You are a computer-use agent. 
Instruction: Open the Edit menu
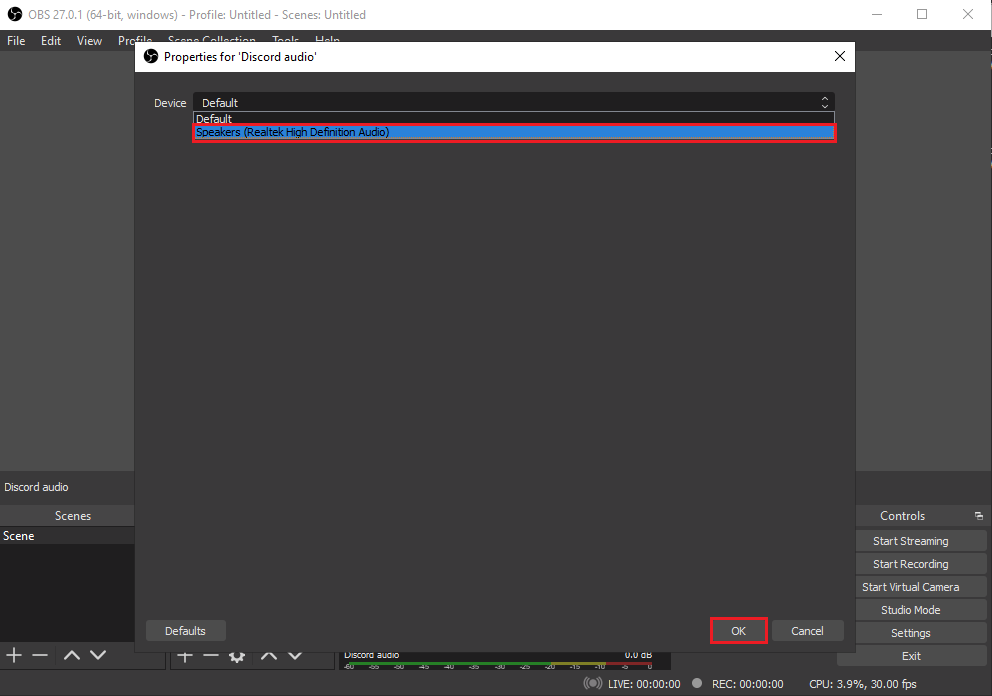[51, 40]
